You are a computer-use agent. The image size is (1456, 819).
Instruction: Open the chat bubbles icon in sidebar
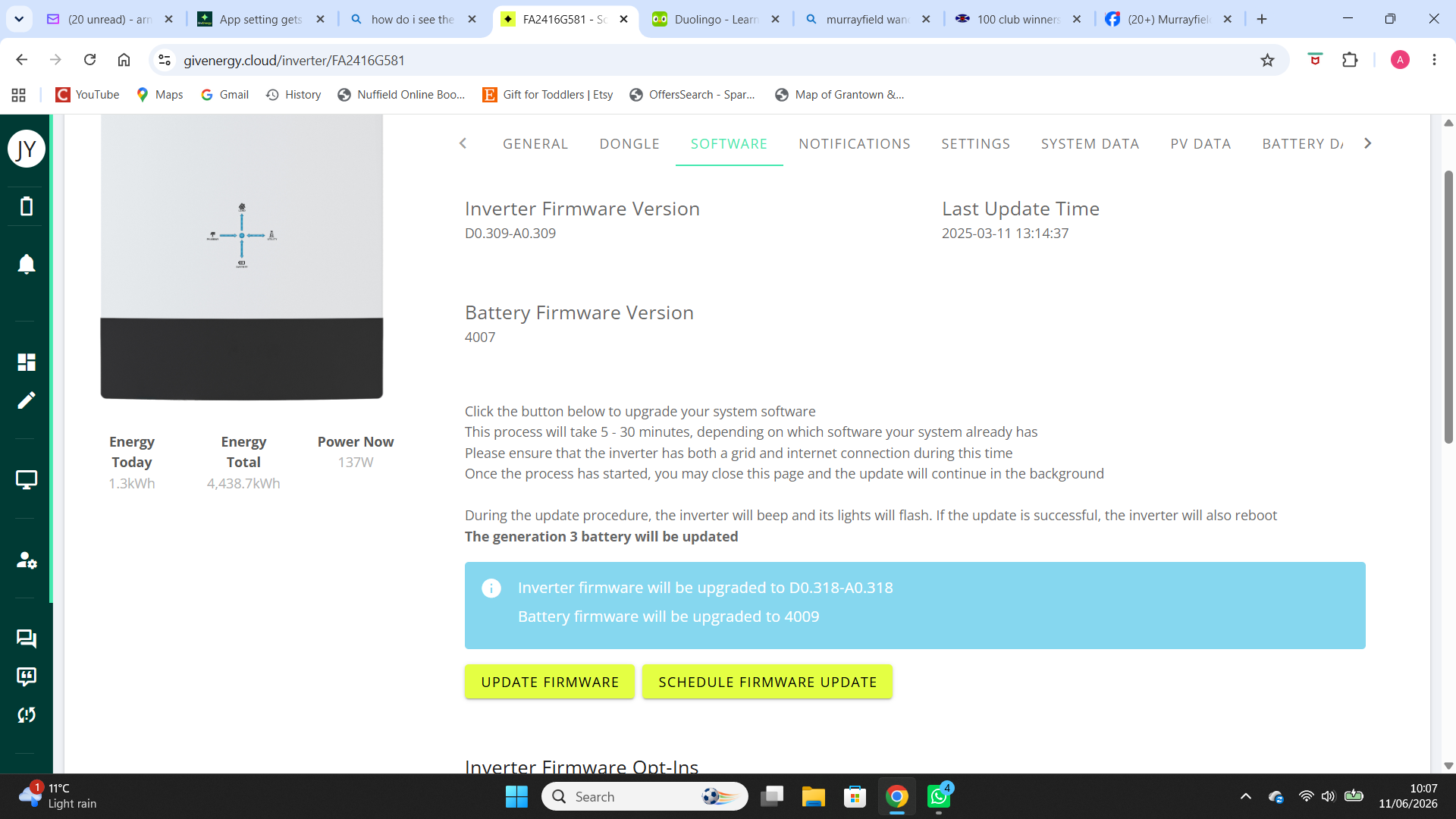[x=27, y=639]
